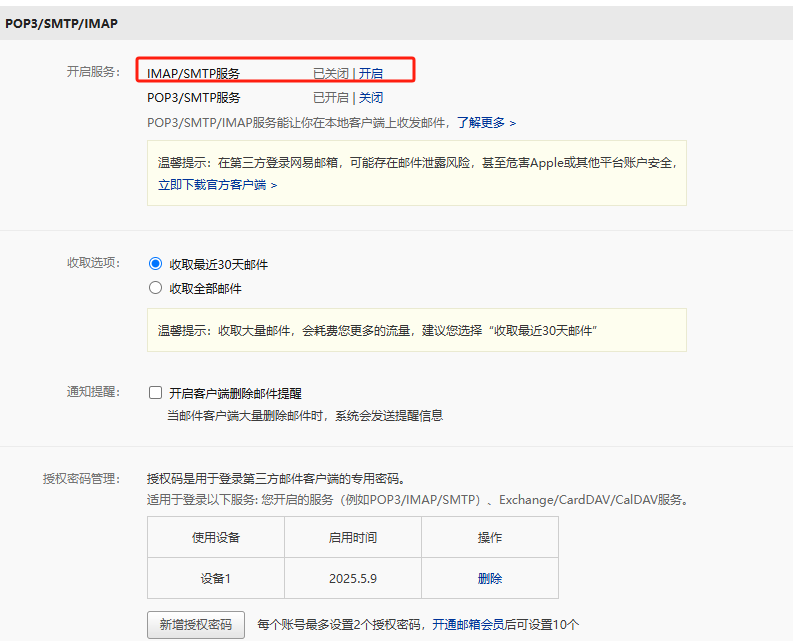Click the 设备1 table cell
Image resolution: width=793 pixels, height=641 pixels.
tap(216, 578)
